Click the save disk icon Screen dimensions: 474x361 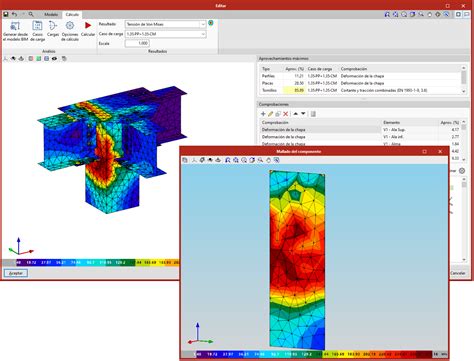6,14
